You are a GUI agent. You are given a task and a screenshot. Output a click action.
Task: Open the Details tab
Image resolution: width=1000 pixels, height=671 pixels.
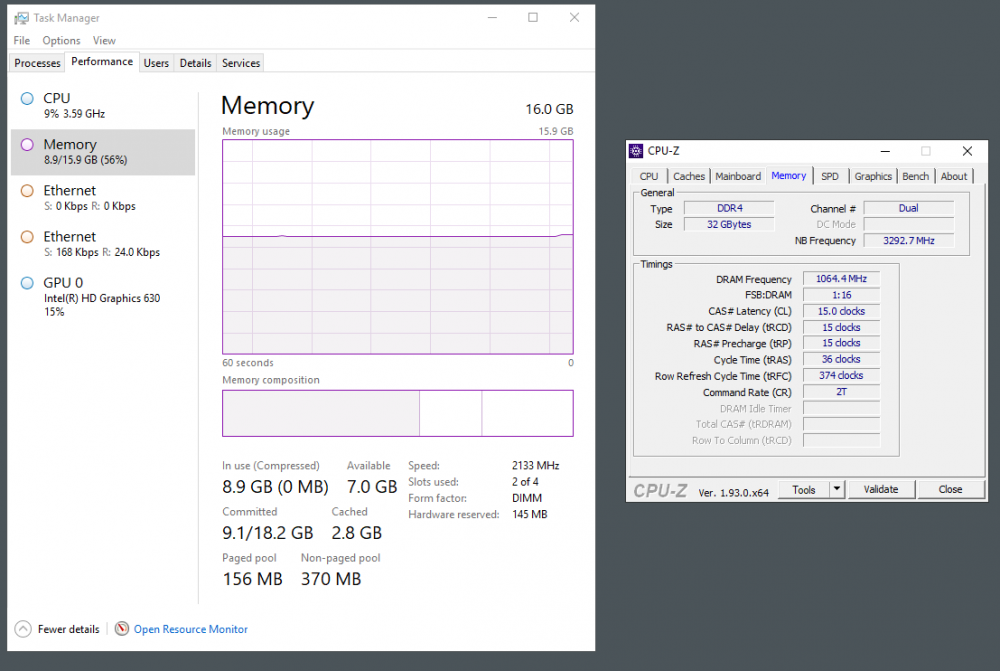(195, 63)
